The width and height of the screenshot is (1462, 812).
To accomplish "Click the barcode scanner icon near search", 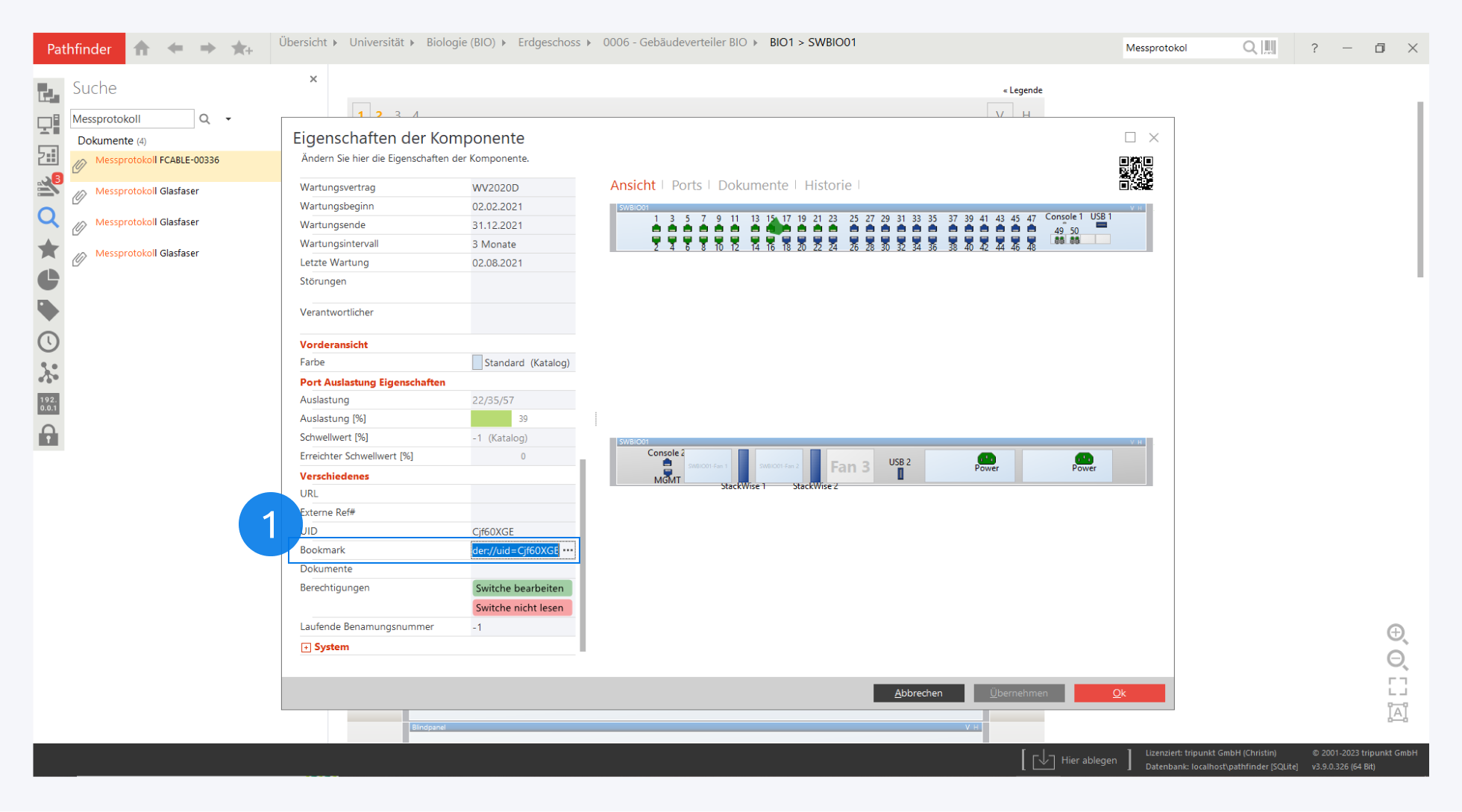I will tap(1270, 48).
